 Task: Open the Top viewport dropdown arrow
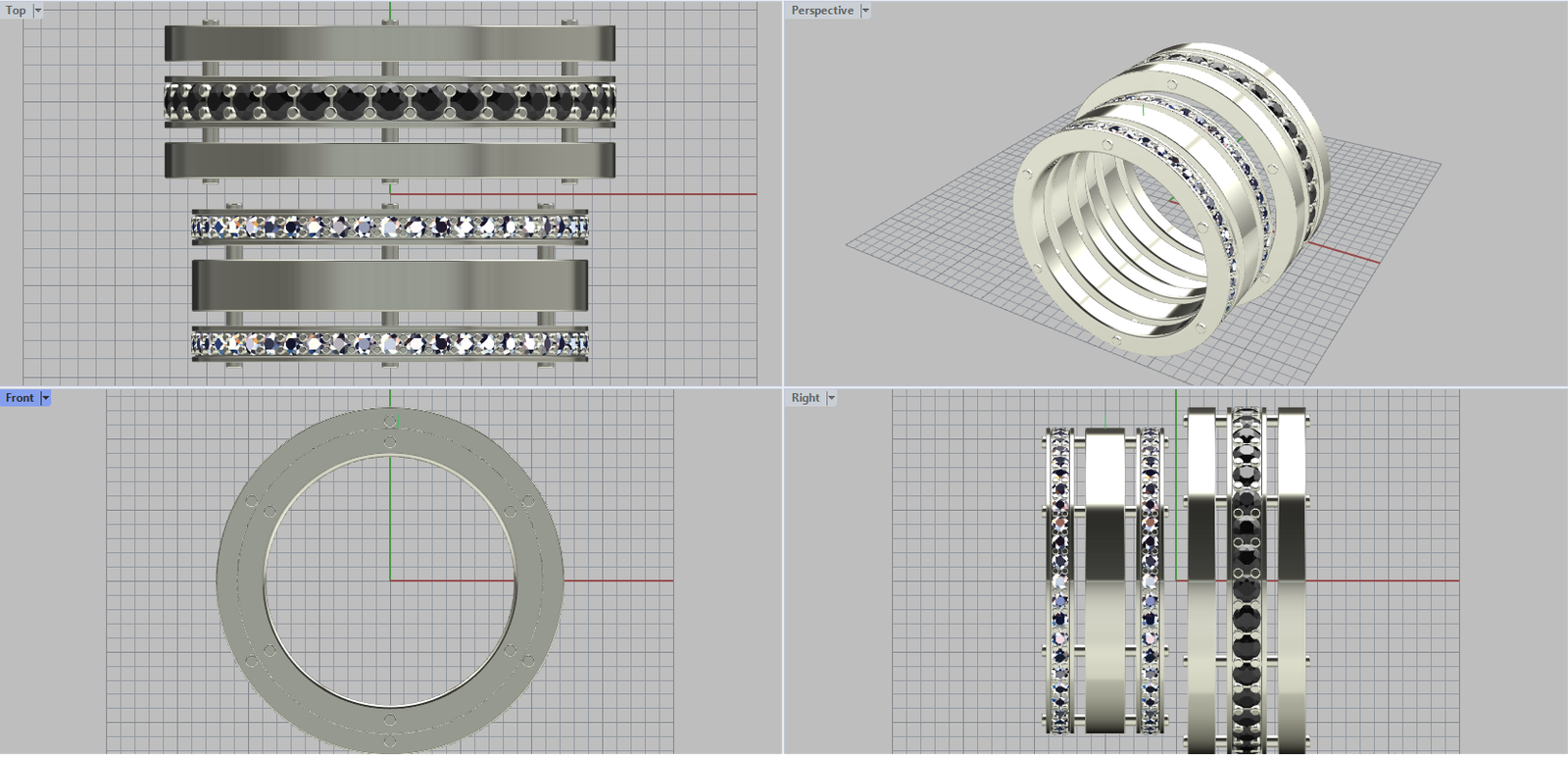point(38,11)
